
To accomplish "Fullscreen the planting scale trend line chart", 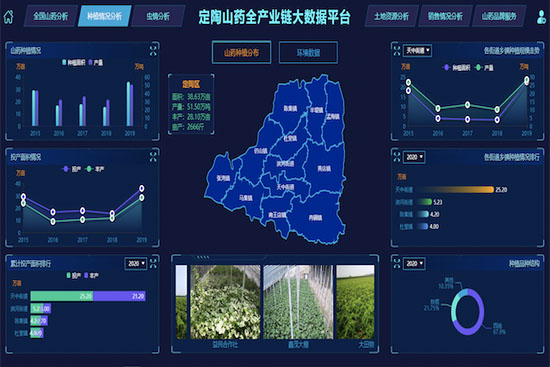I will click(x=397, y=51).
